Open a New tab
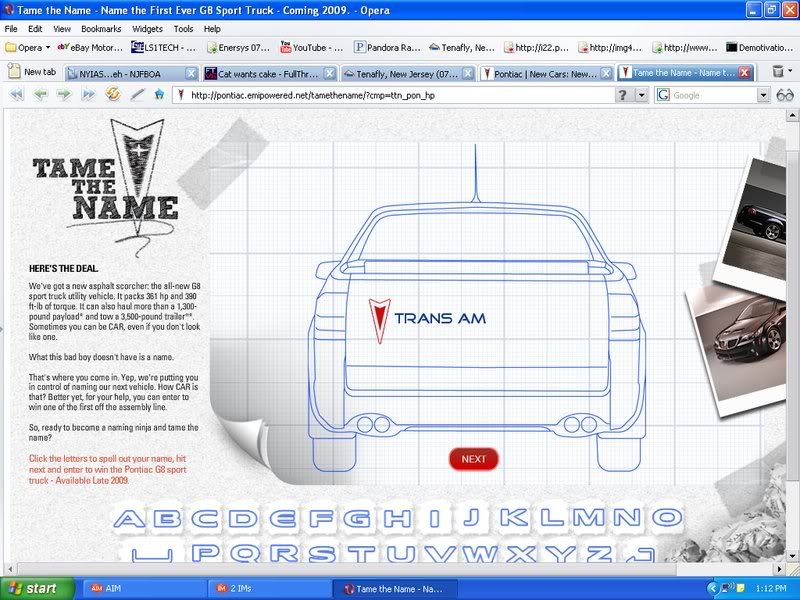 (32, 72)
